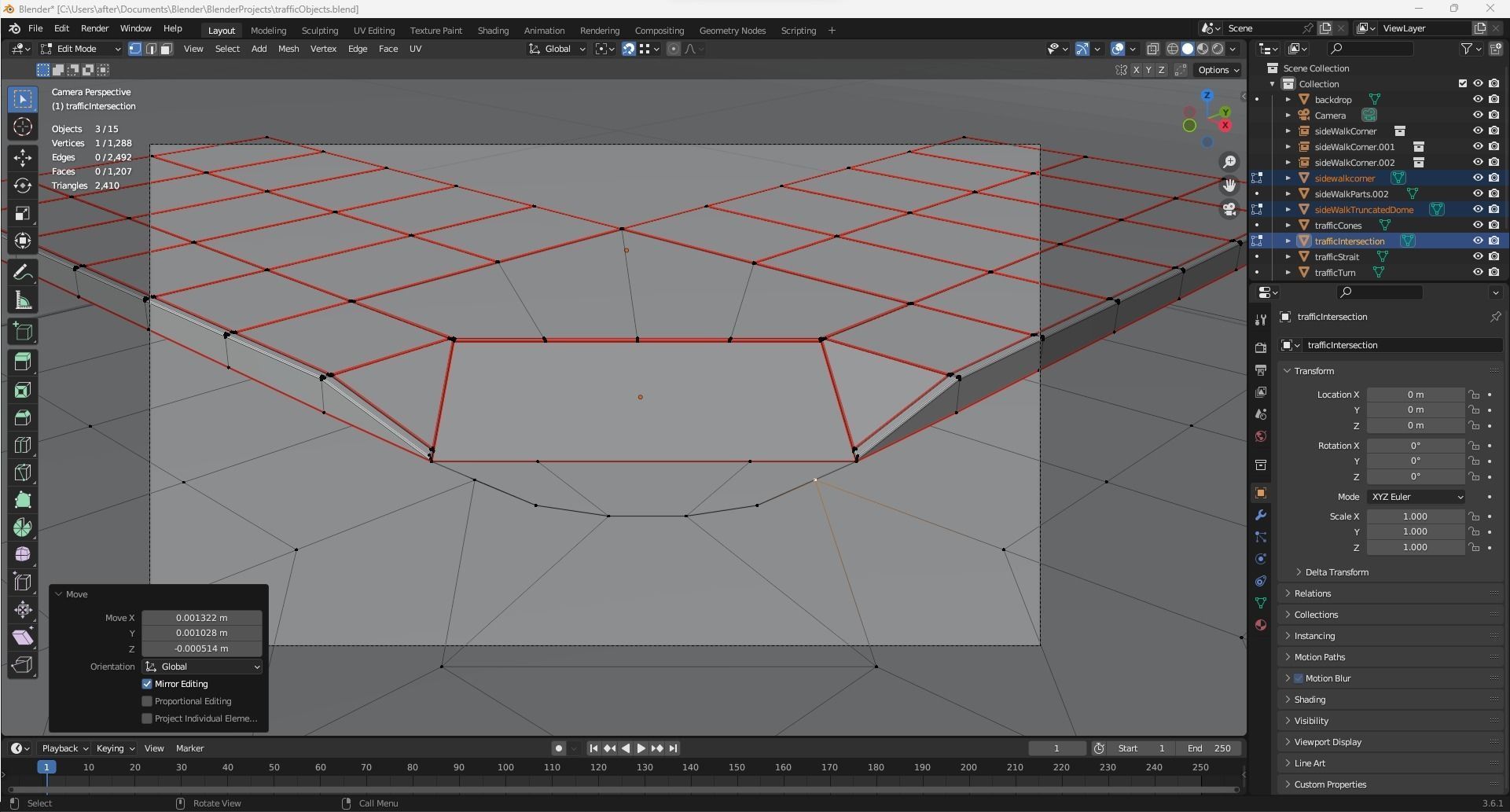
Task: Select the Scale tool
Action: 23,213
